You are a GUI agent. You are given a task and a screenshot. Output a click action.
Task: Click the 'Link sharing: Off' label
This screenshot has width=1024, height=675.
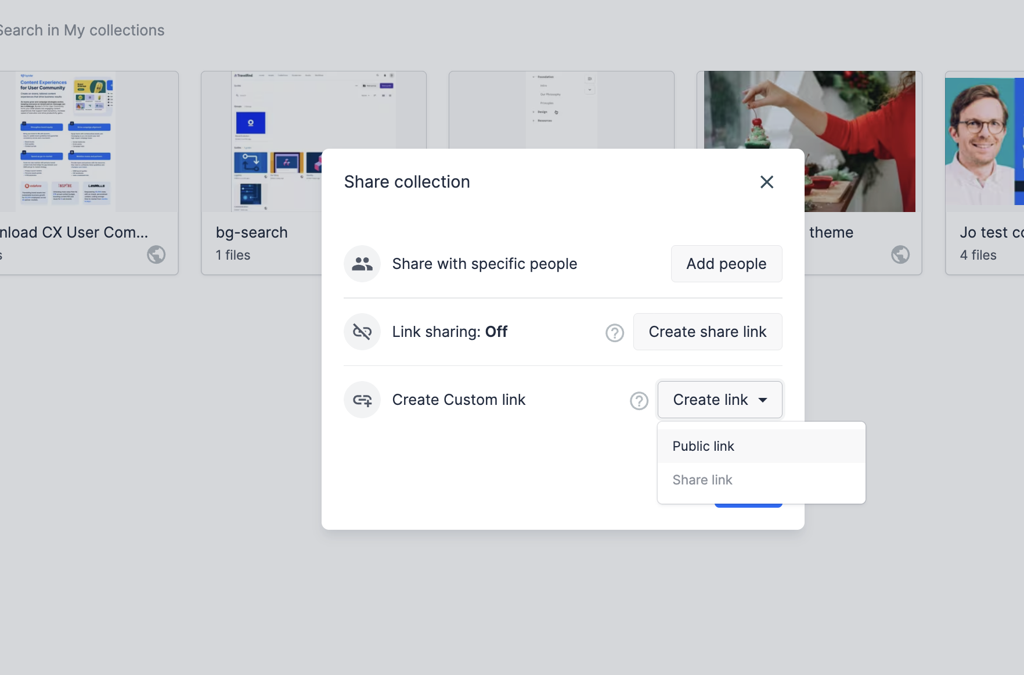[449, 332]
